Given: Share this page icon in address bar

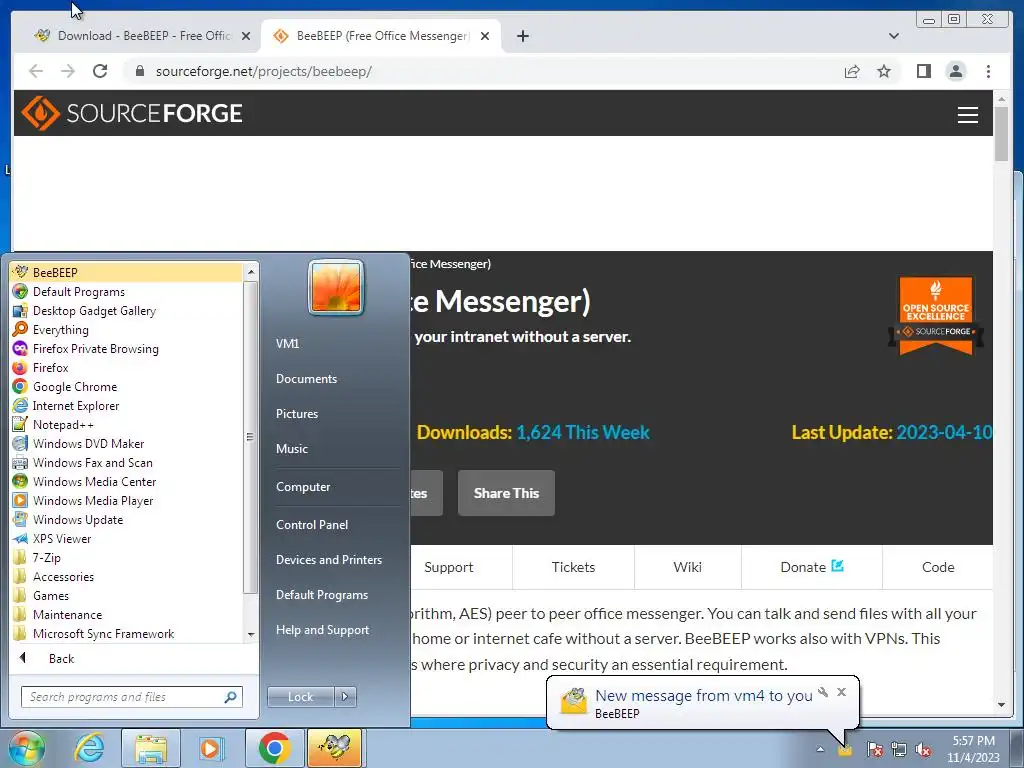Looking at the screenshot, I should (852, 71).
